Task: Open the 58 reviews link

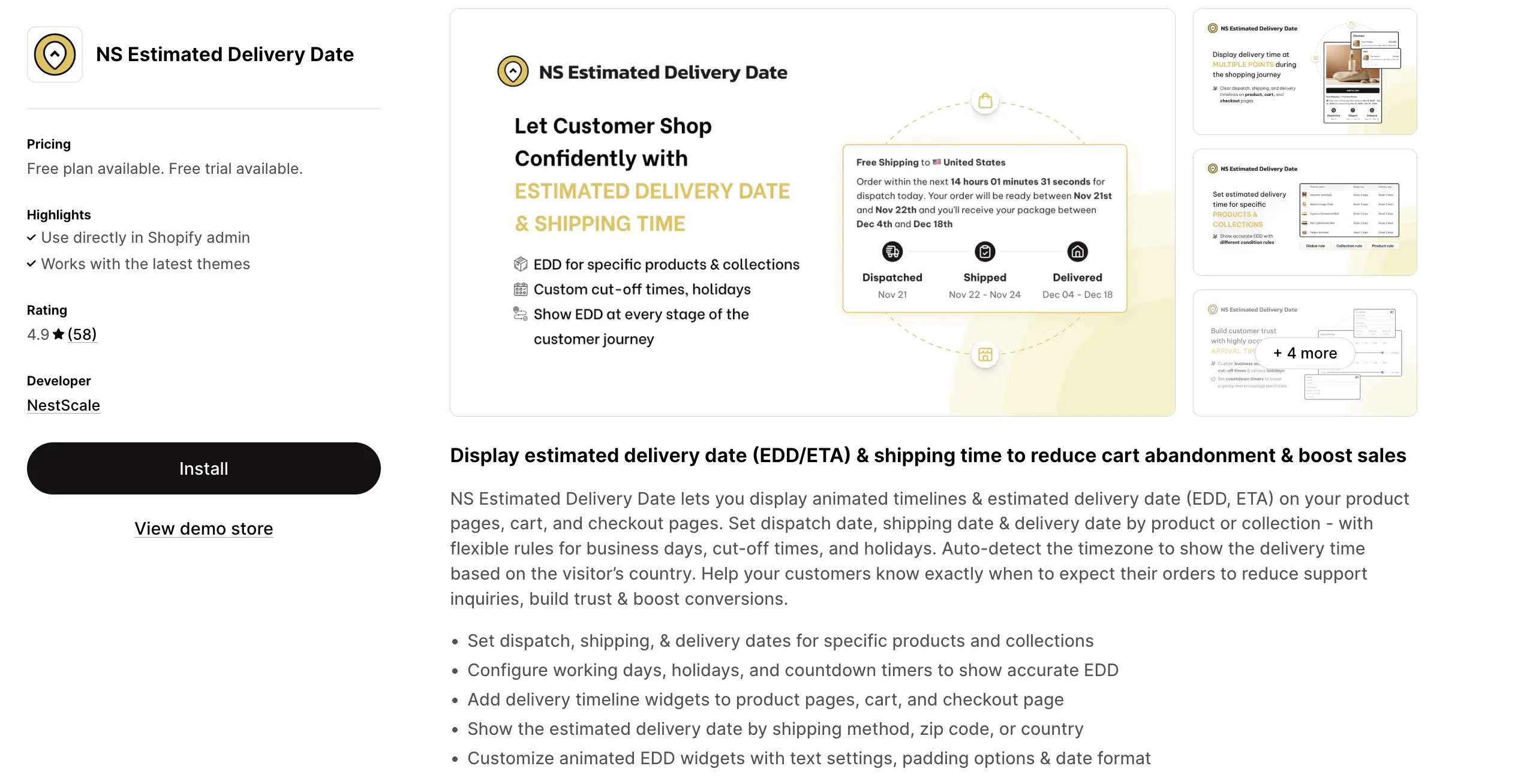Action: [82, 334]
